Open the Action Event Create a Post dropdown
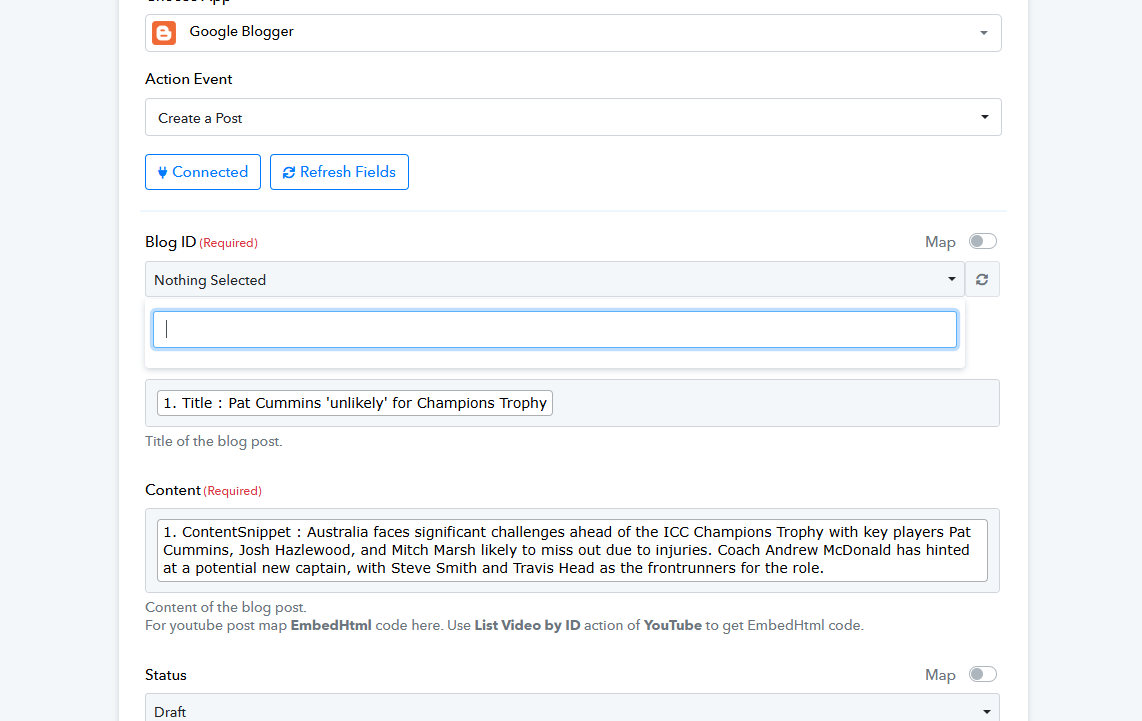Screen dimensions: 1142x721 573,117
